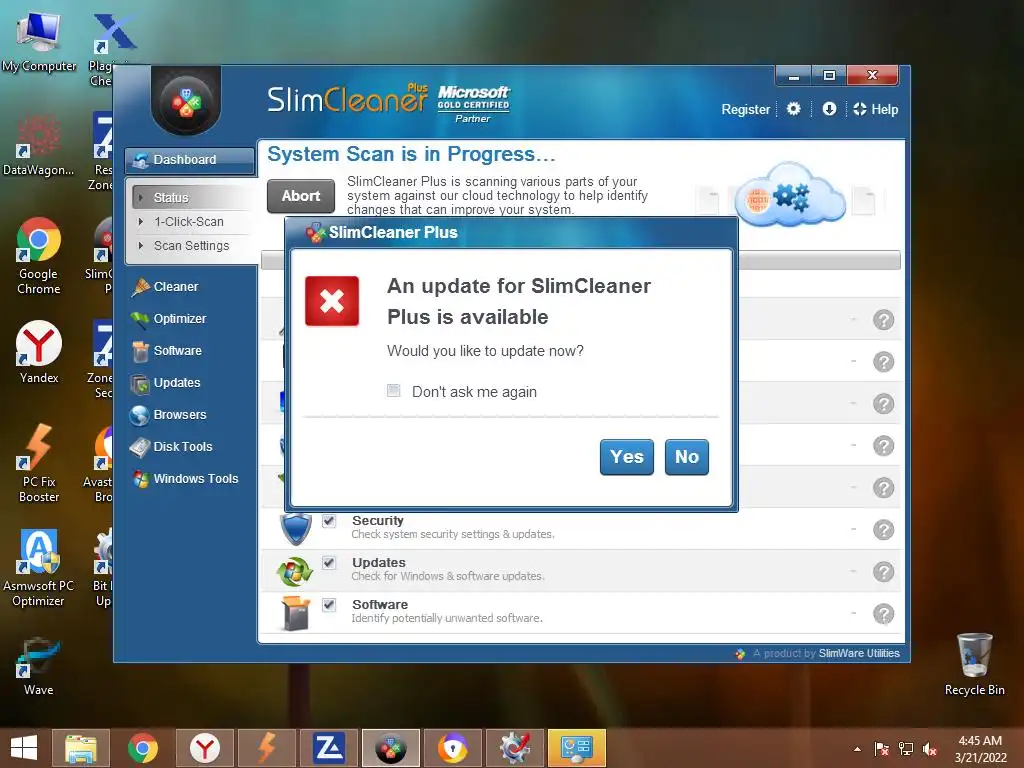
Task: Open the Disk Tools section
Action: point(171,447)
